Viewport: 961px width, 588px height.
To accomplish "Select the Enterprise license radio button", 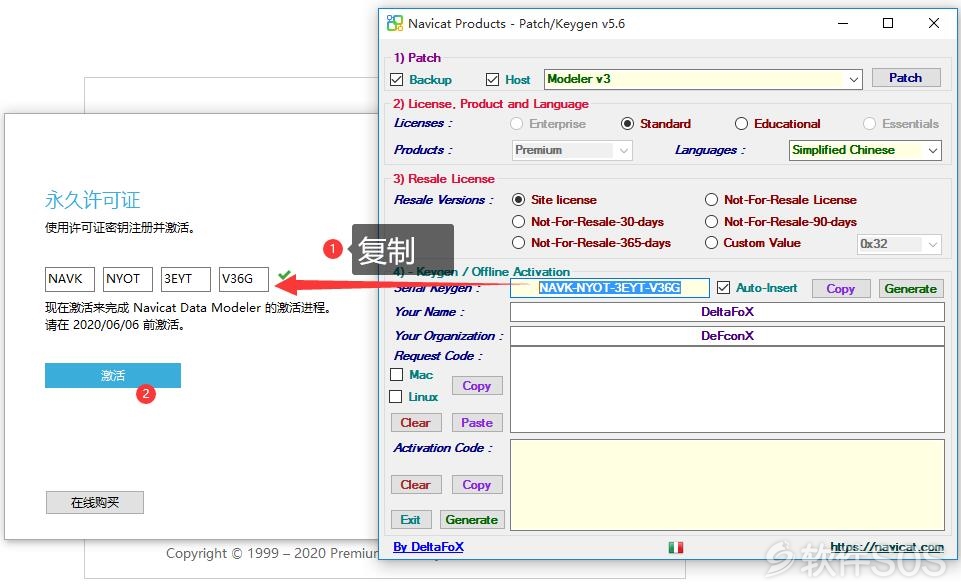I will (x=517, y=124).
